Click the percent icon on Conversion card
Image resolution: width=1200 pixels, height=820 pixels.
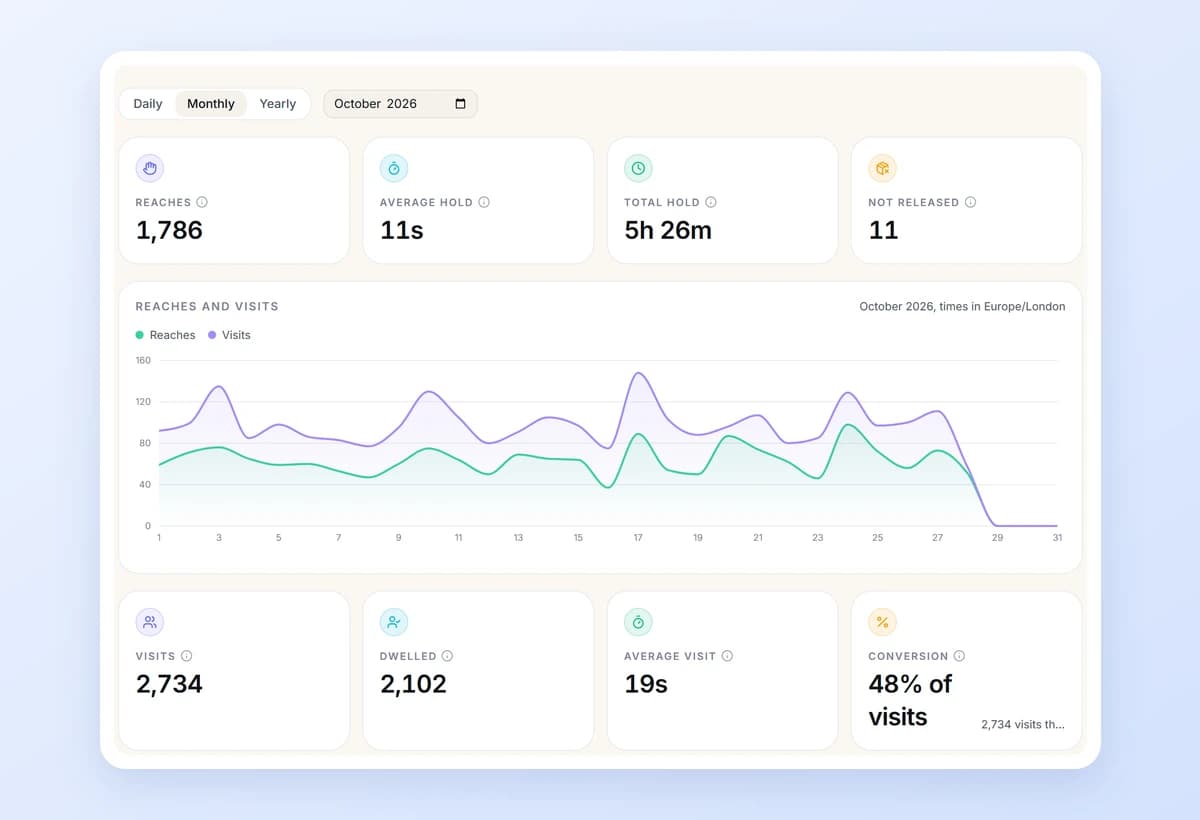click(883, 622)
